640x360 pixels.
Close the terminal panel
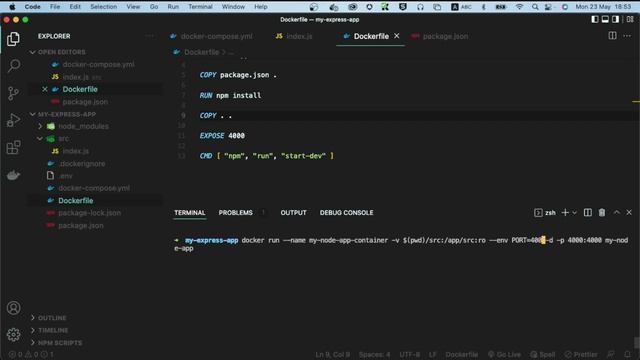pyautogui.click(x=629, y=212)
